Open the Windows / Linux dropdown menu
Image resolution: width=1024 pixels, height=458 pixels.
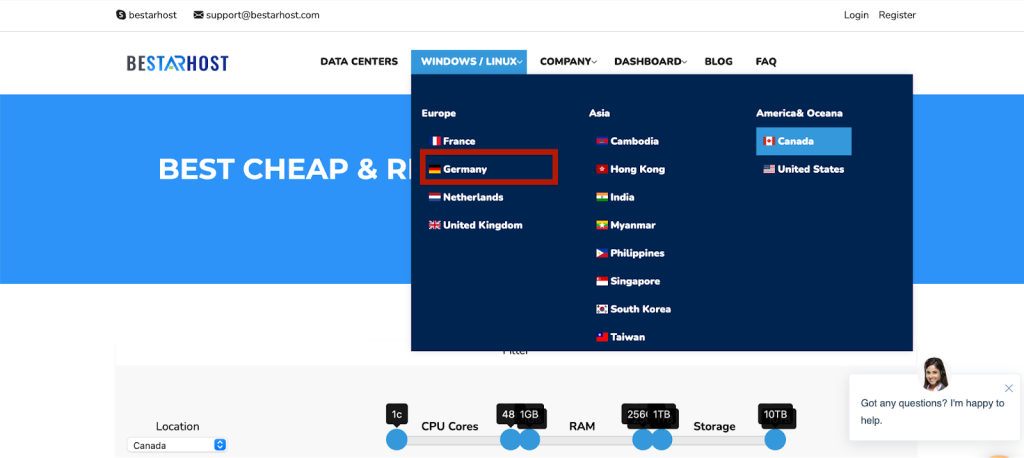[469, 62]
